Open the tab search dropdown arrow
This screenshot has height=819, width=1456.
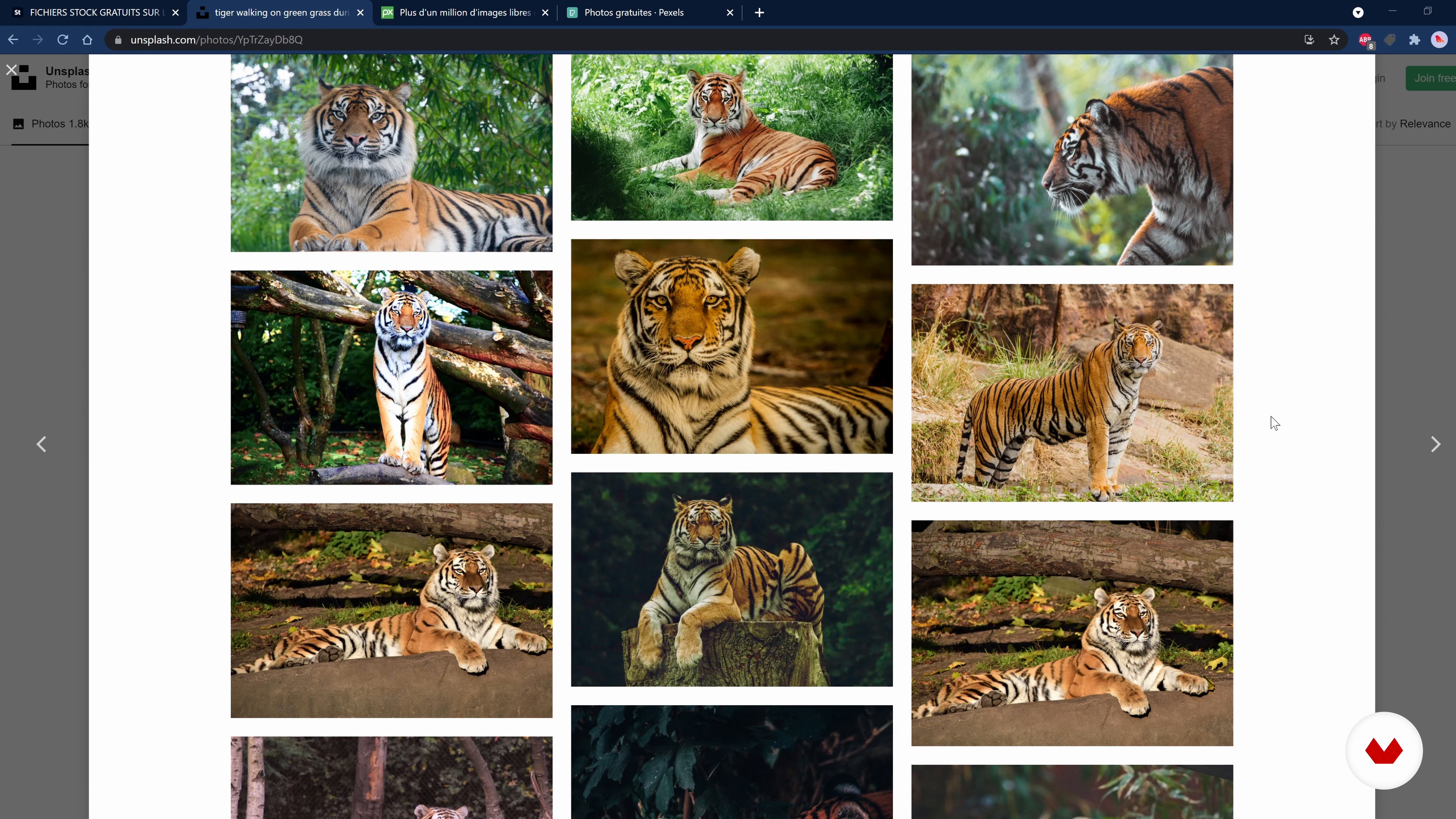coord(1358,13)
